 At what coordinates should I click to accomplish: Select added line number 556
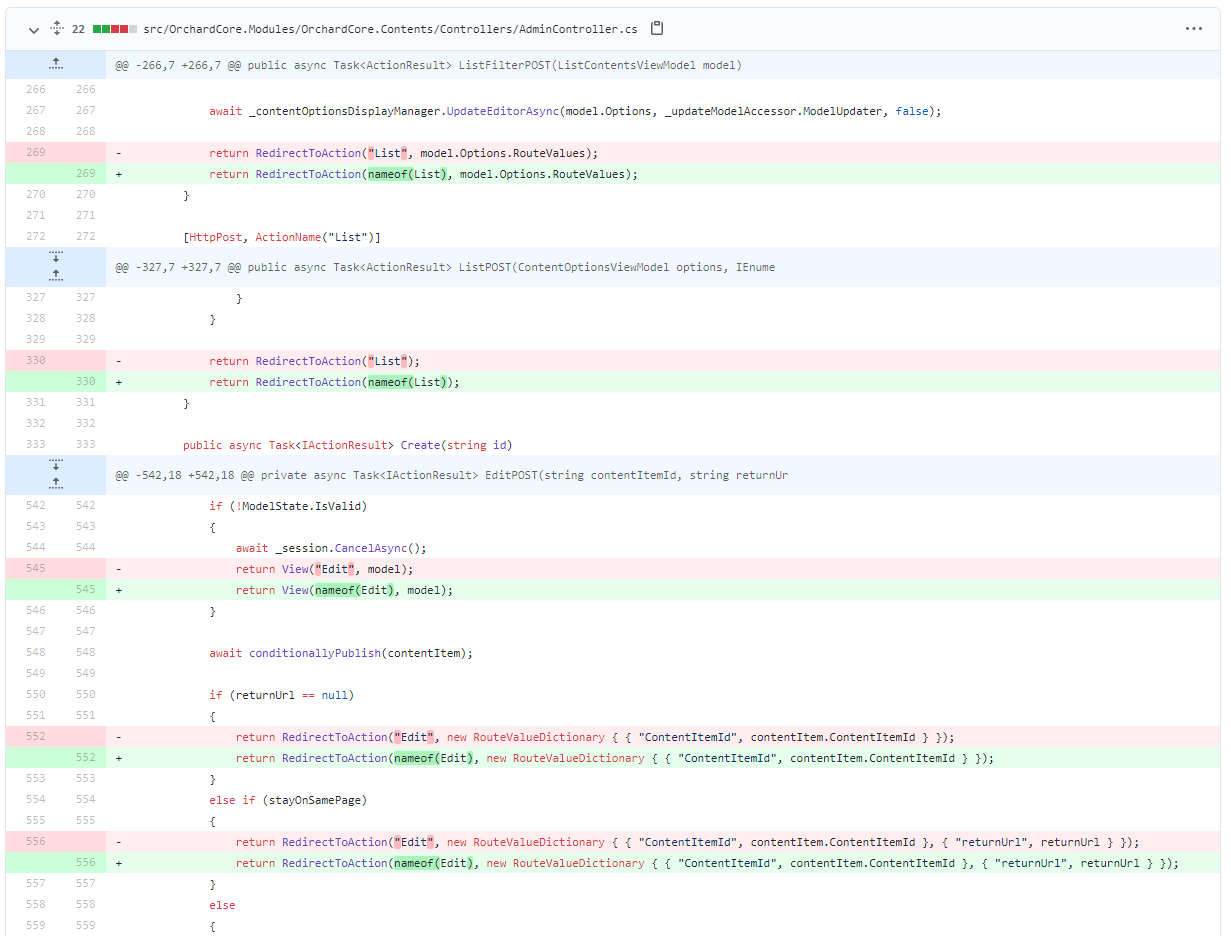click(x=85, y=863)
